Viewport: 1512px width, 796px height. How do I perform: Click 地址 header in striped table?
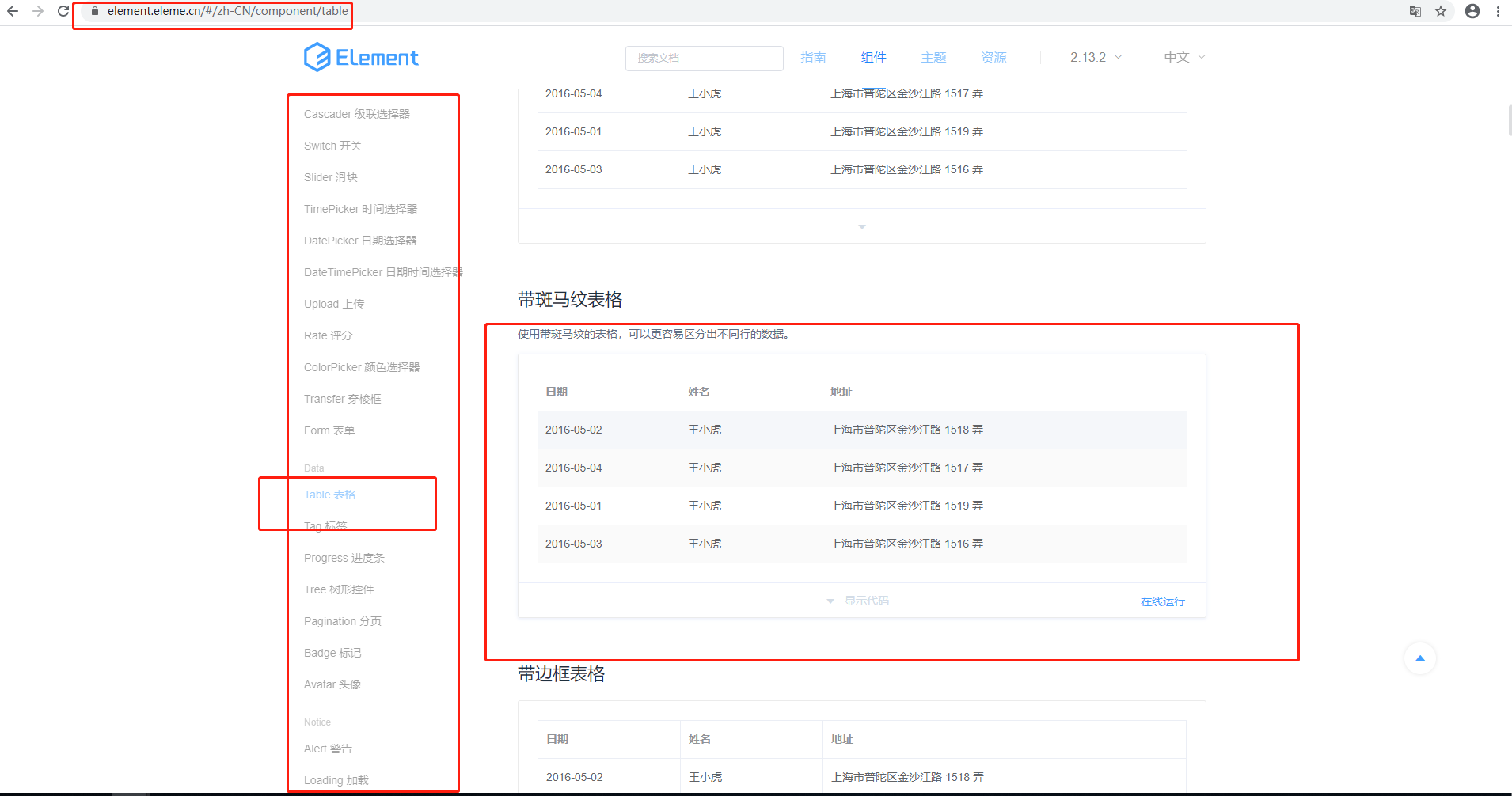tap(841, 392)
